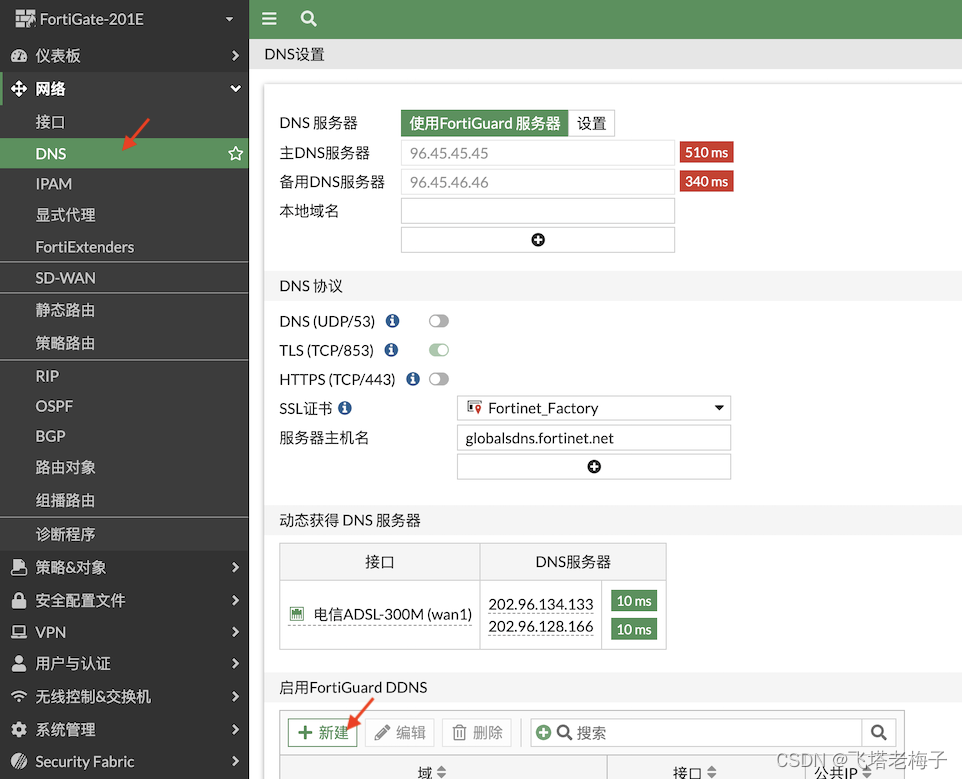Viewport: 962px width, 779px height.
Task: Toggle the hamburger menu icon
Action: coord(269,18)
